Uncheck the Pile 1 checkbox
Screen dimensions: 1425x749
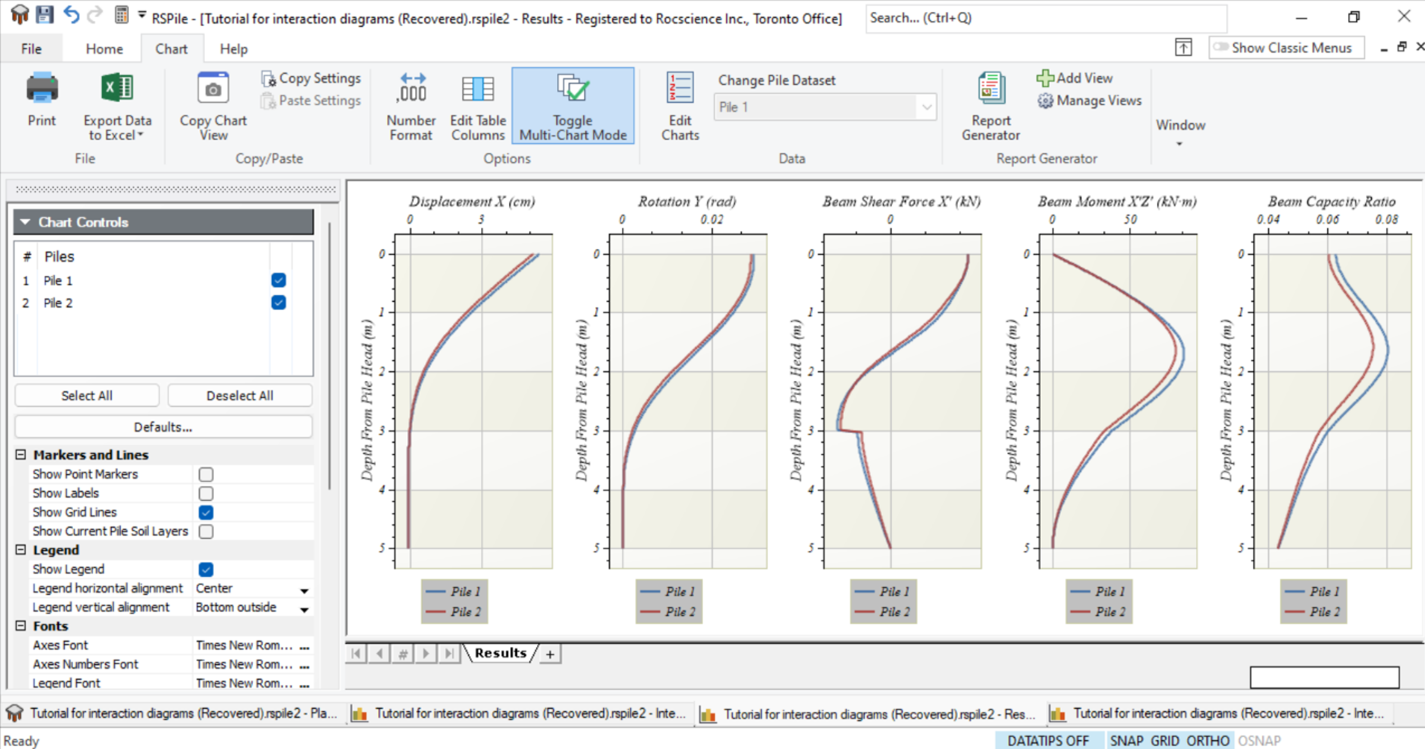tap(279, 281)
